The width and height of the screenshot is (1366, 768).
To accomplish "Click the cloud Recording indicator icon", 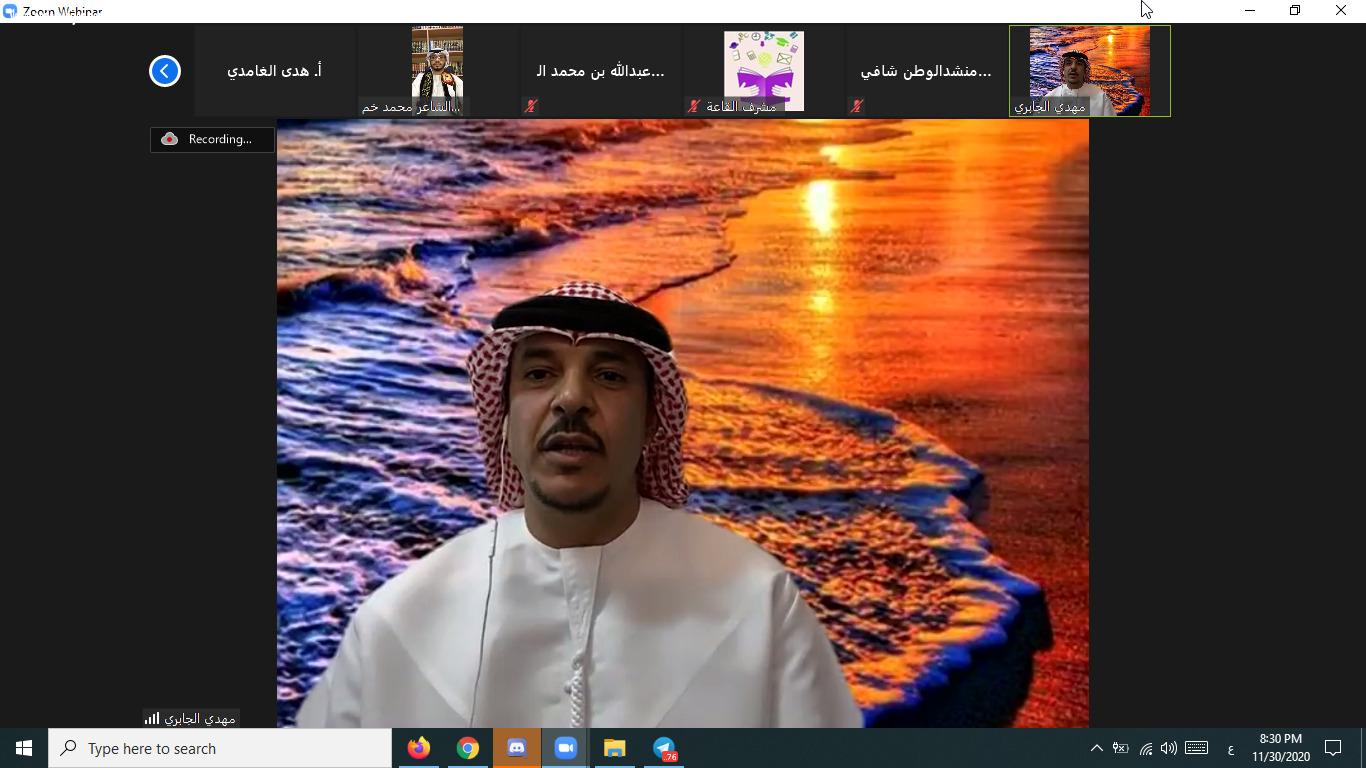I will click(167, 139).
